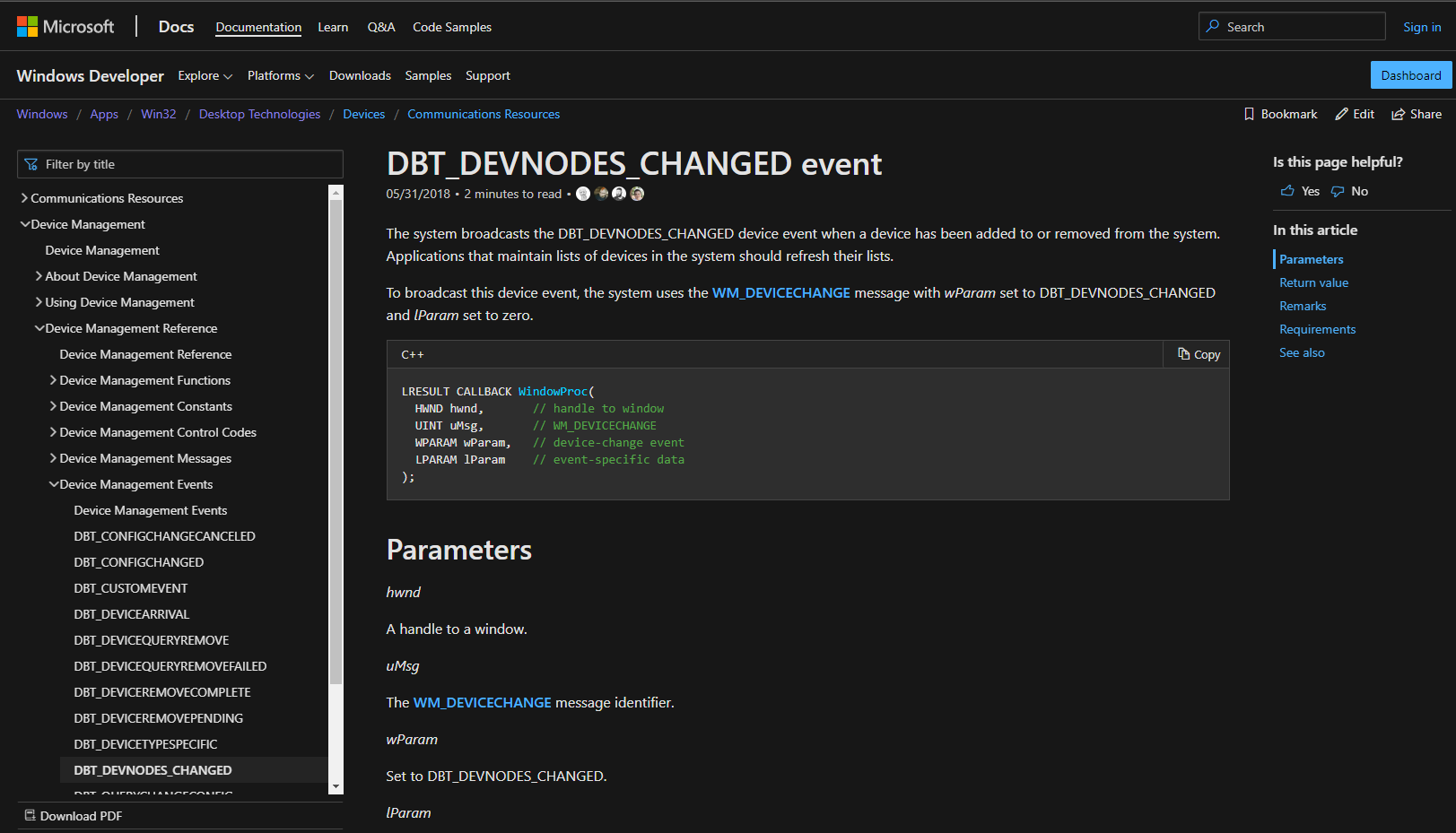This screenshot has height=833, width=1456.
Task: Bookmark this article
Action: click(1251, 114)
